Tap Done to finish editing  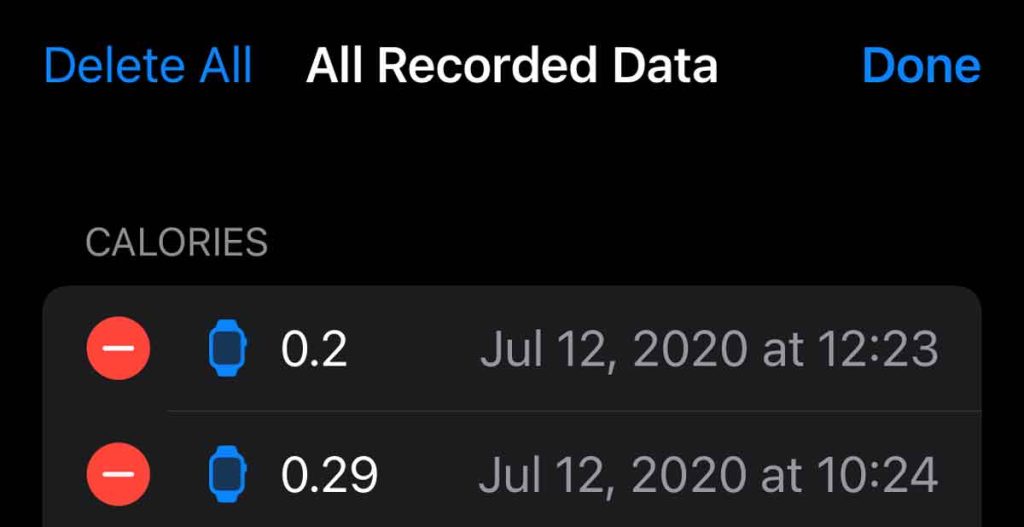[x=920, y=66]
